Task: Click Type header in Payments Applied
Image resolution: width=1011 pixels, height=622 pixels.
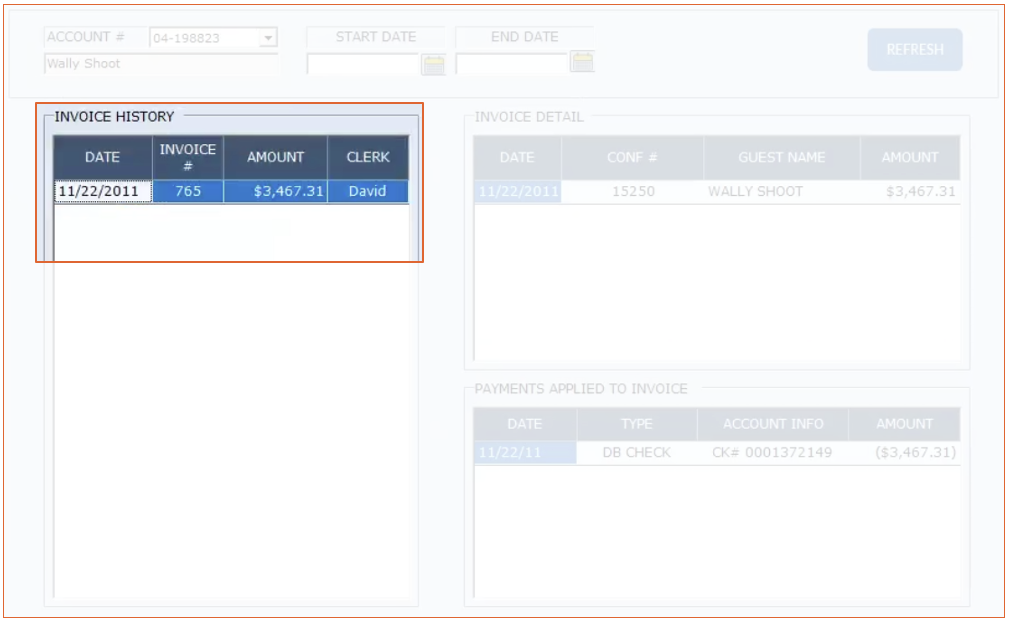Action: [636, 424]
